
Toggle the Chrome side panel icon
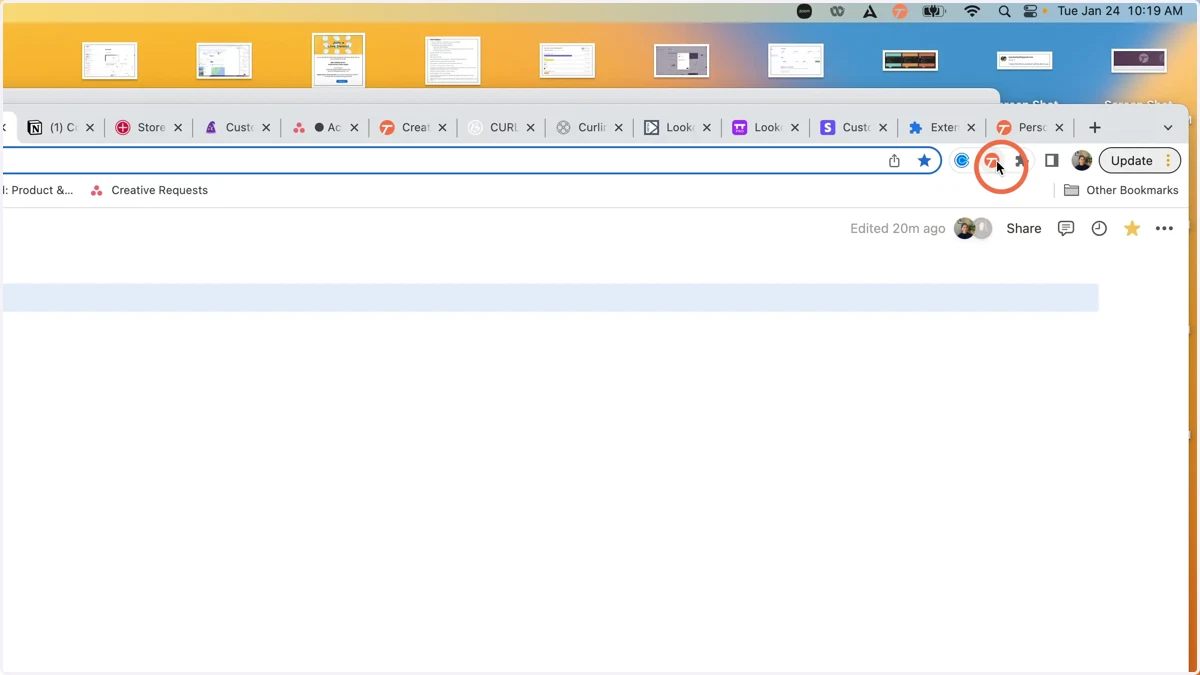(1052, 161)
